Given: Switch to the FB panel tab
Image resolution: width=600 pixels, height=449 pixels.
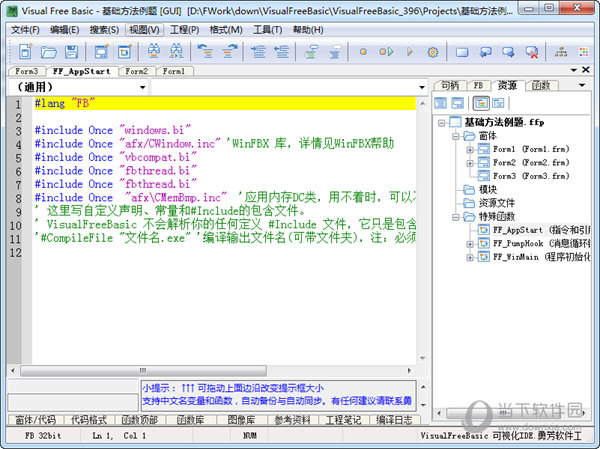Looking at the screenshot, I should pos(478,85).
